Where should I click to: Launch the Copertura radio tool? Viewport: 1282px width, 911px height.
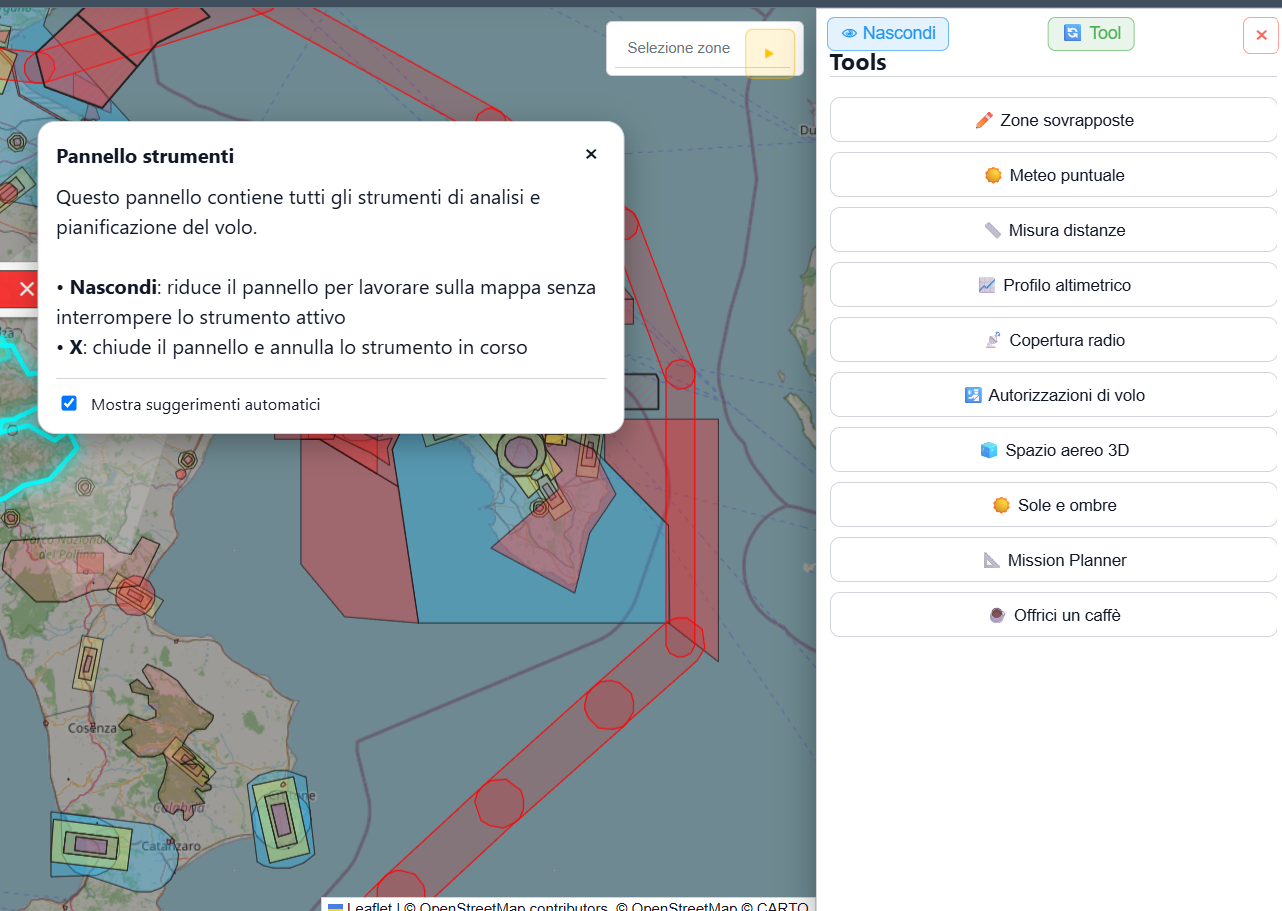[1053, 340]
